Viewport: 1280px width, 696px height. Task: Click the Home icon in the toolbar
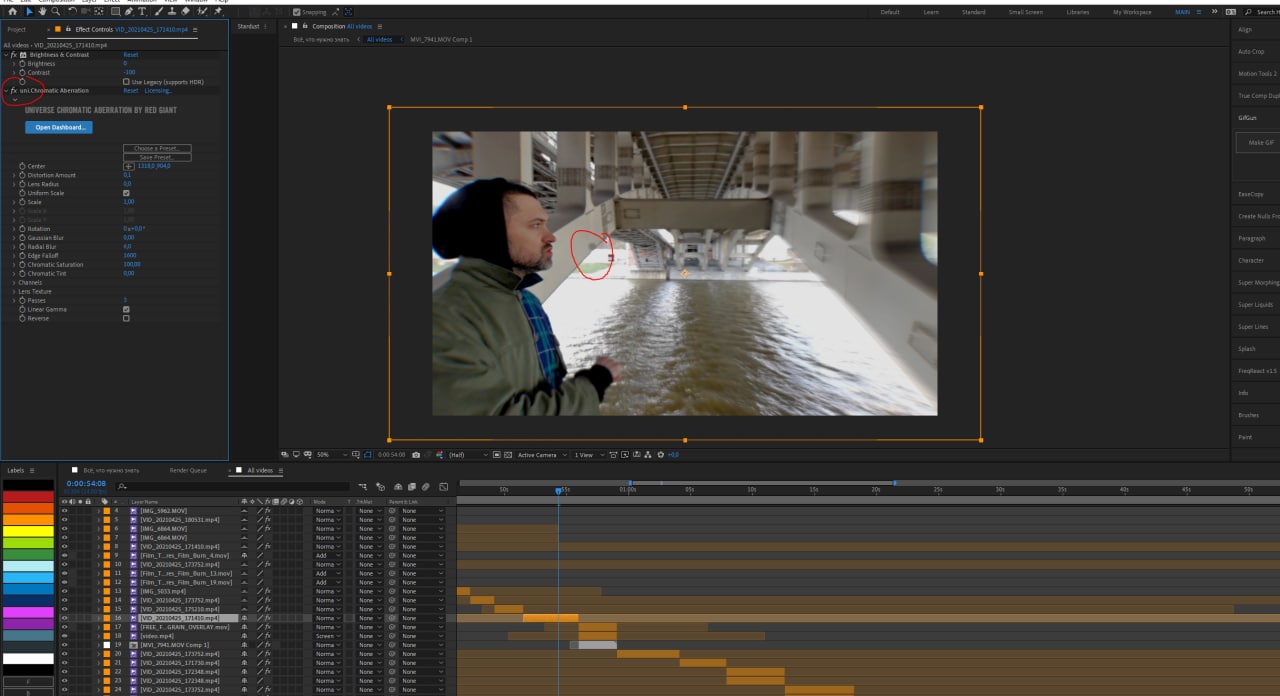coord(12,11)
